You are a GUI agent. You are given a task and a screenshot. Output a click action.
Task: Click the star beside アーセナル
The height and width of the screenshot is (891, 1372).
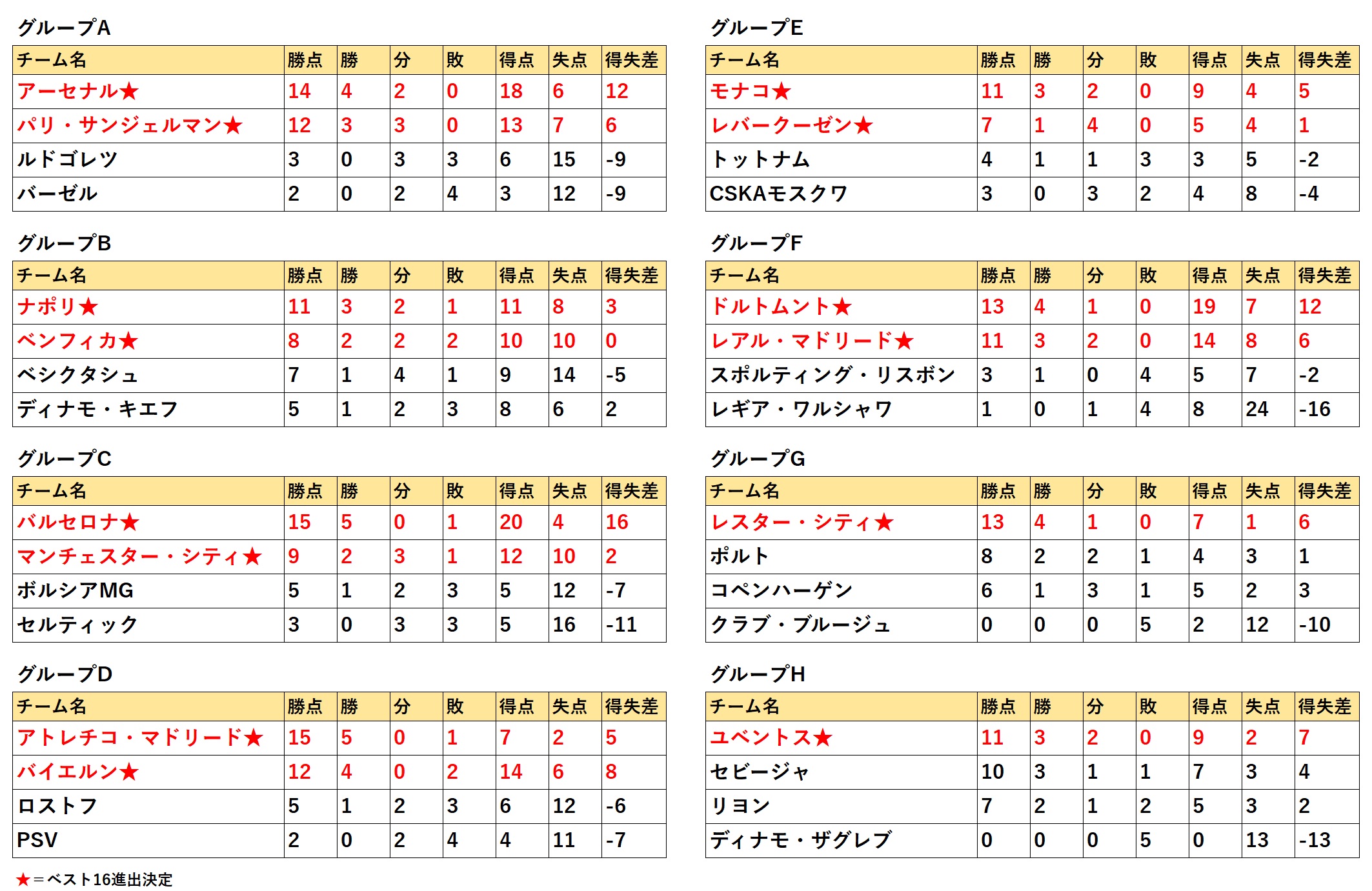pos(129,92)
